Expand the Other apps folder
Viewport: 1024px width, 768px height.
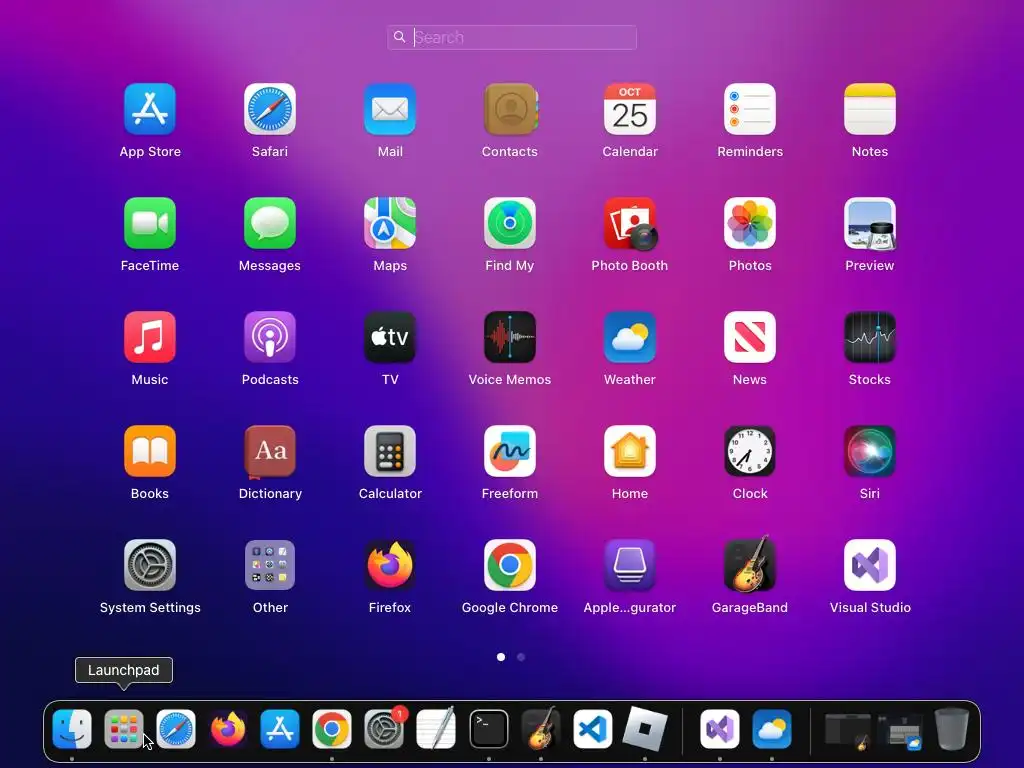pyautogui.click(x=270, y=565)
